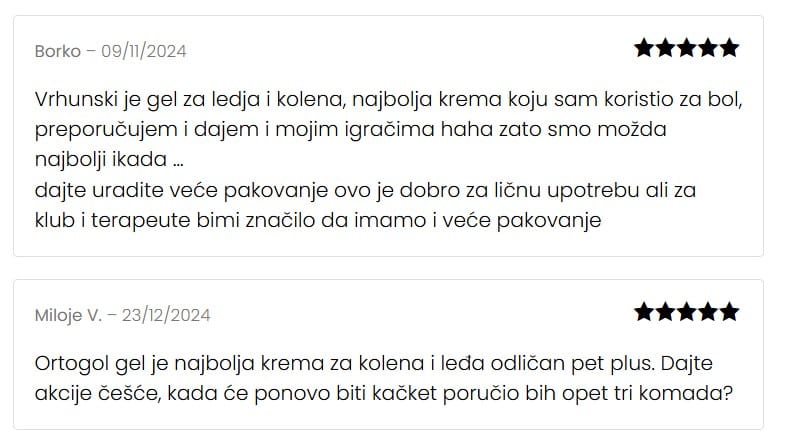Click the third star in Miloje V.'s rating
792x439 pixels.
687,312
